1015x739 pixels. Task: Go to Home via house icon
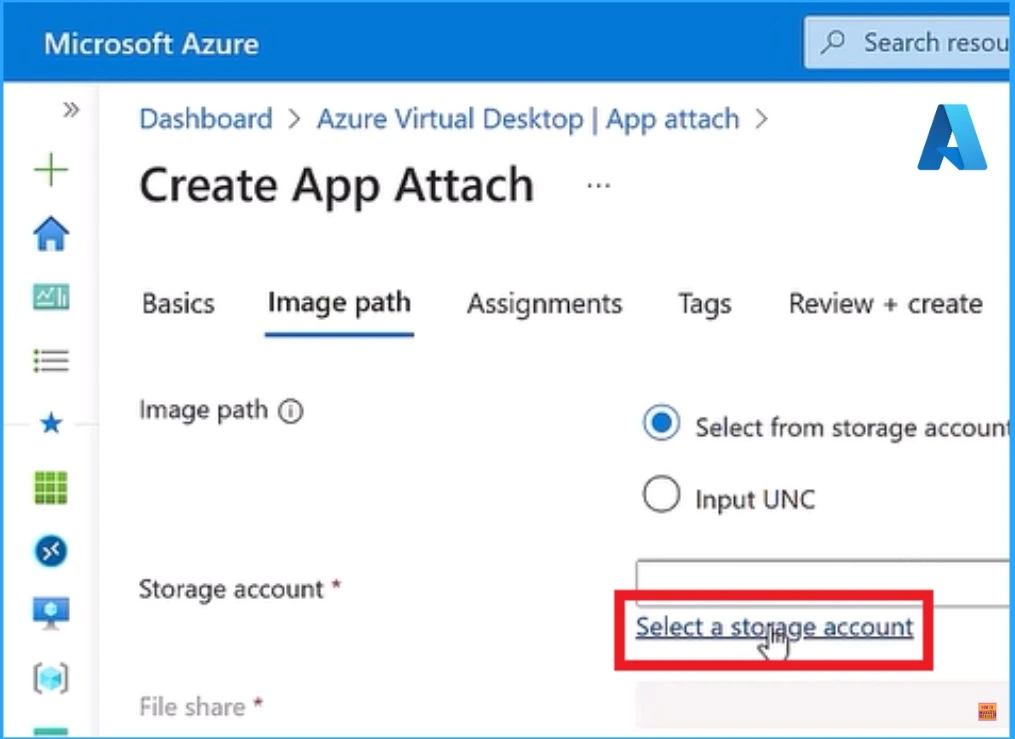coord(51,234)
